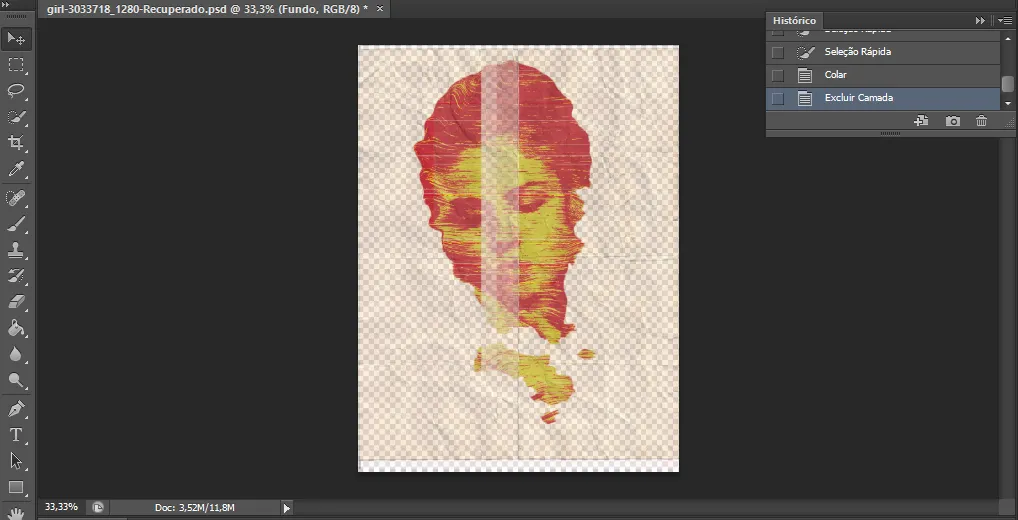Close the girl-3033718_1280-Recuperado.psd document tab

[x=380, y=9]
